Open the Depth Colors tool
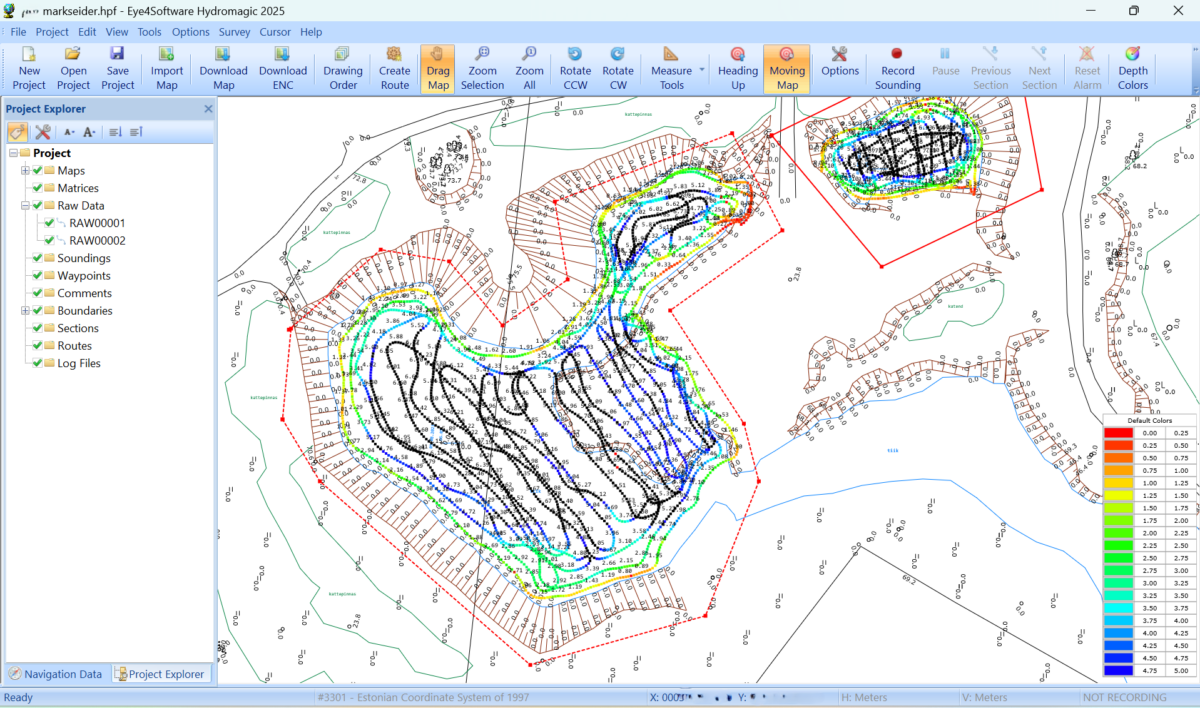 [1132, 69]
